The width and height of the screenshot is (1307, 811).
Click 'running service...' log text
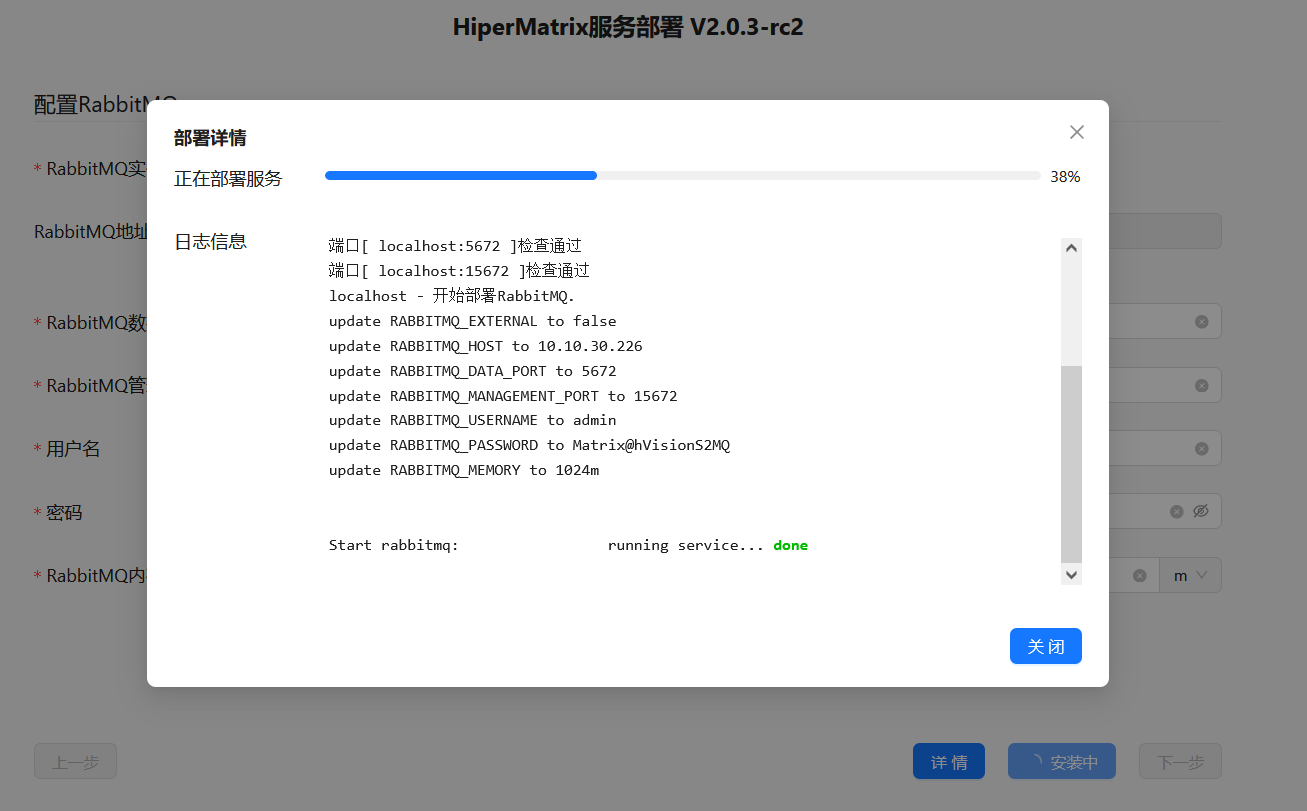tap(686, 545)
